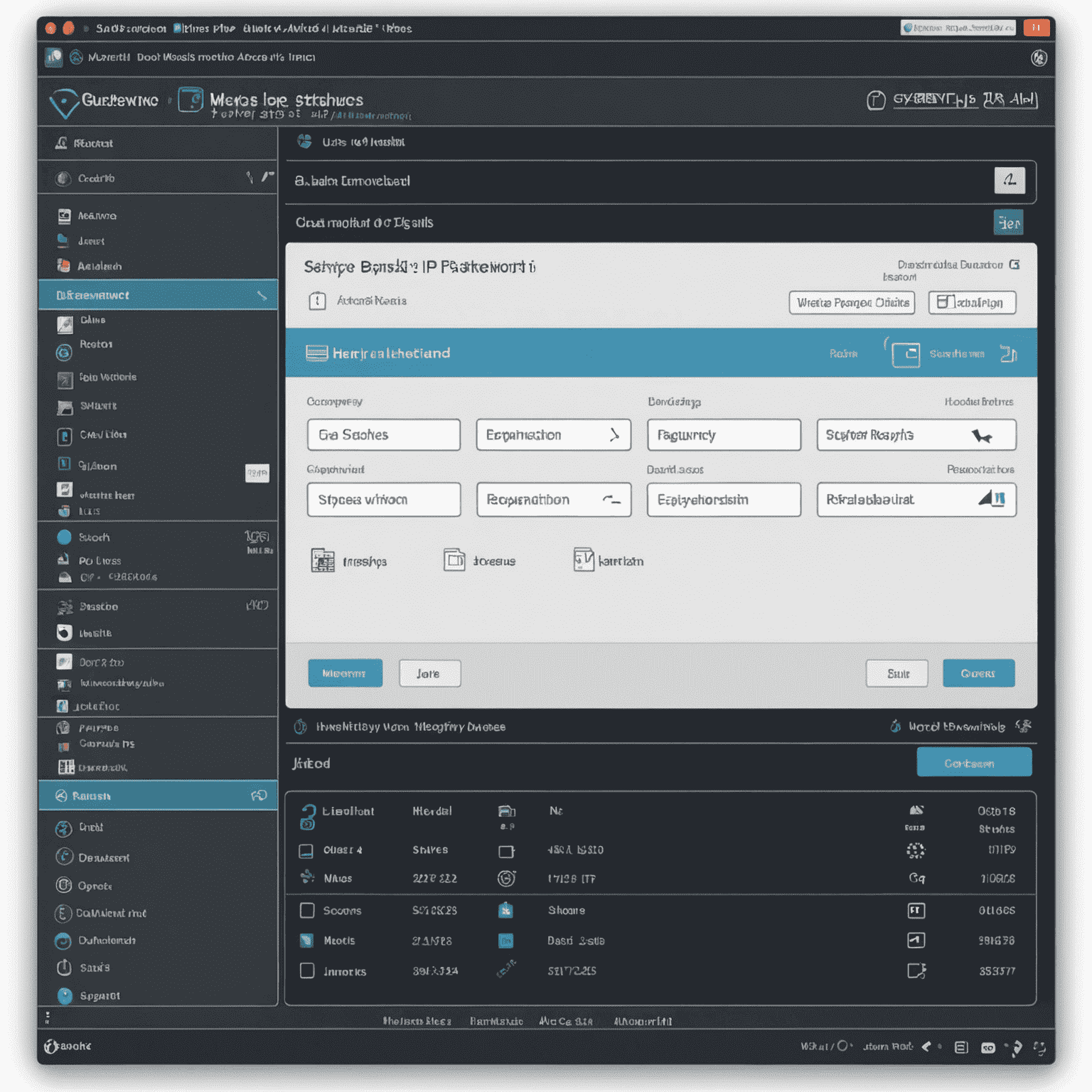The width and height of the screenshot is (1092, 1092).
Task: Click the droplet icon beside Ihwahtltayy text
Action: [300, 727]
